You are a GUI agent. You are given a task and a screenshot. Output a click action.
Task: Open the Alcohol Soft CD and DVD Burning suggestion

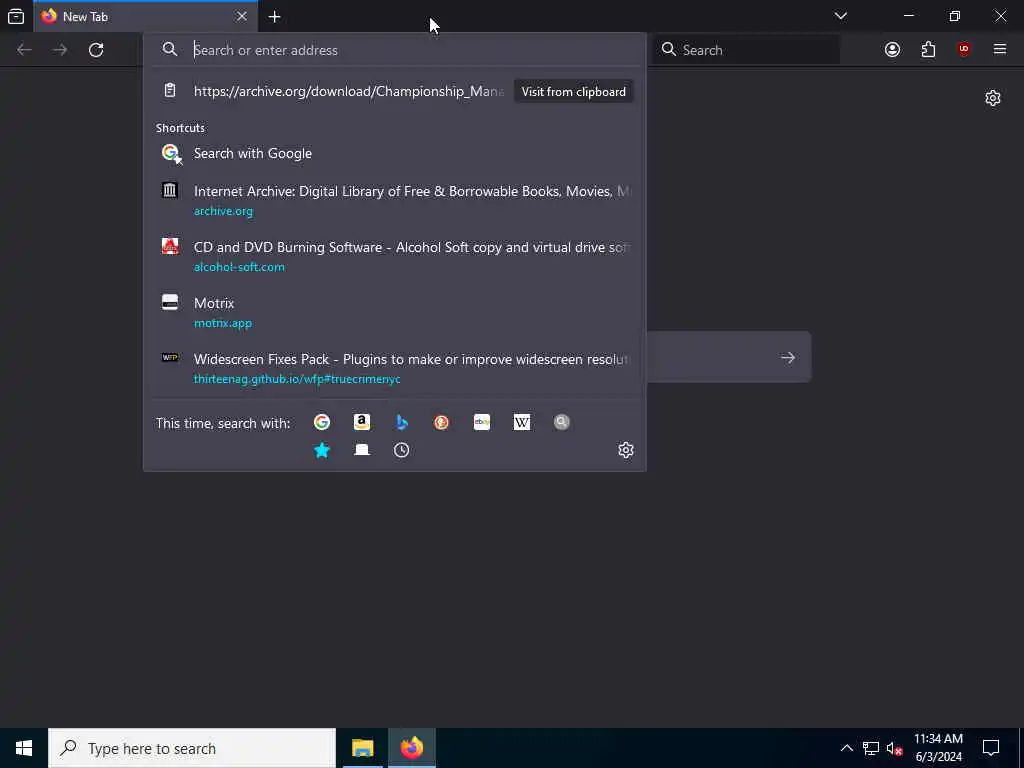pyautogui.click(x=394, y=256)
